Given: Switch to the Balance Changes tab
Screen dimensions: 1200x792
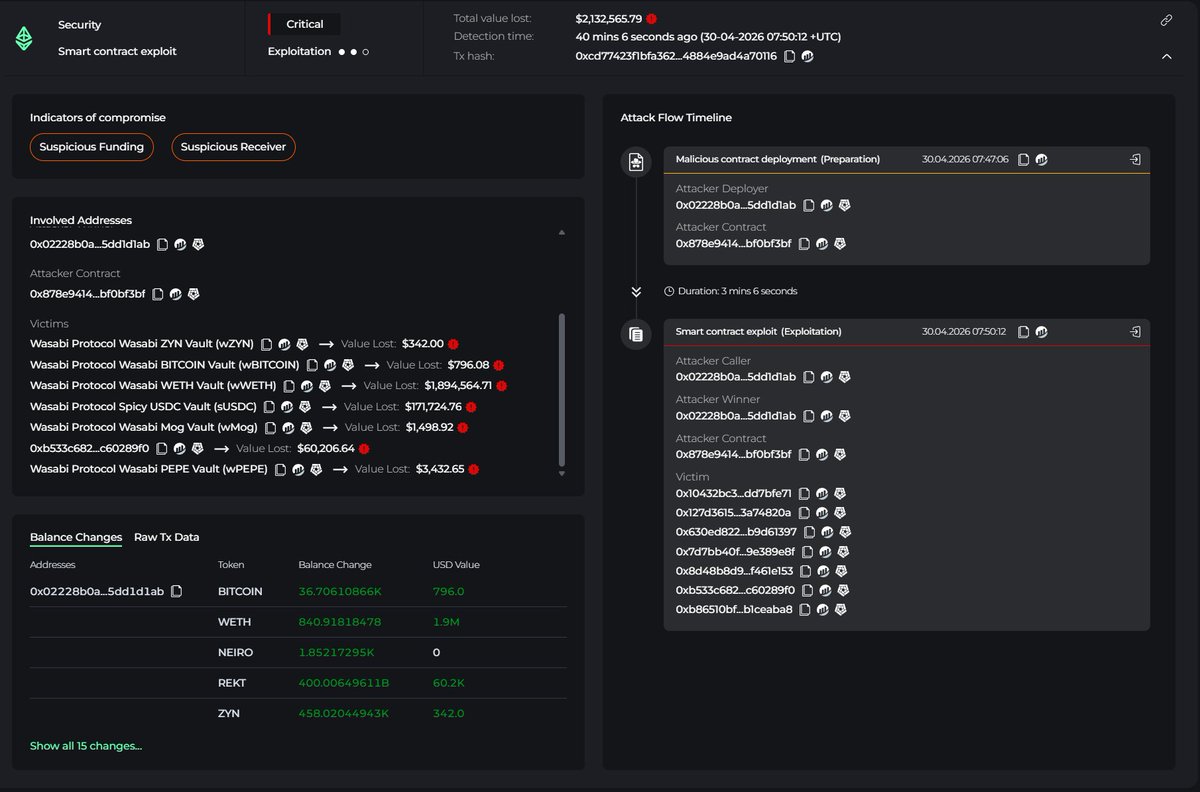Looking at the screenshot, I should (x=76, y=537).
